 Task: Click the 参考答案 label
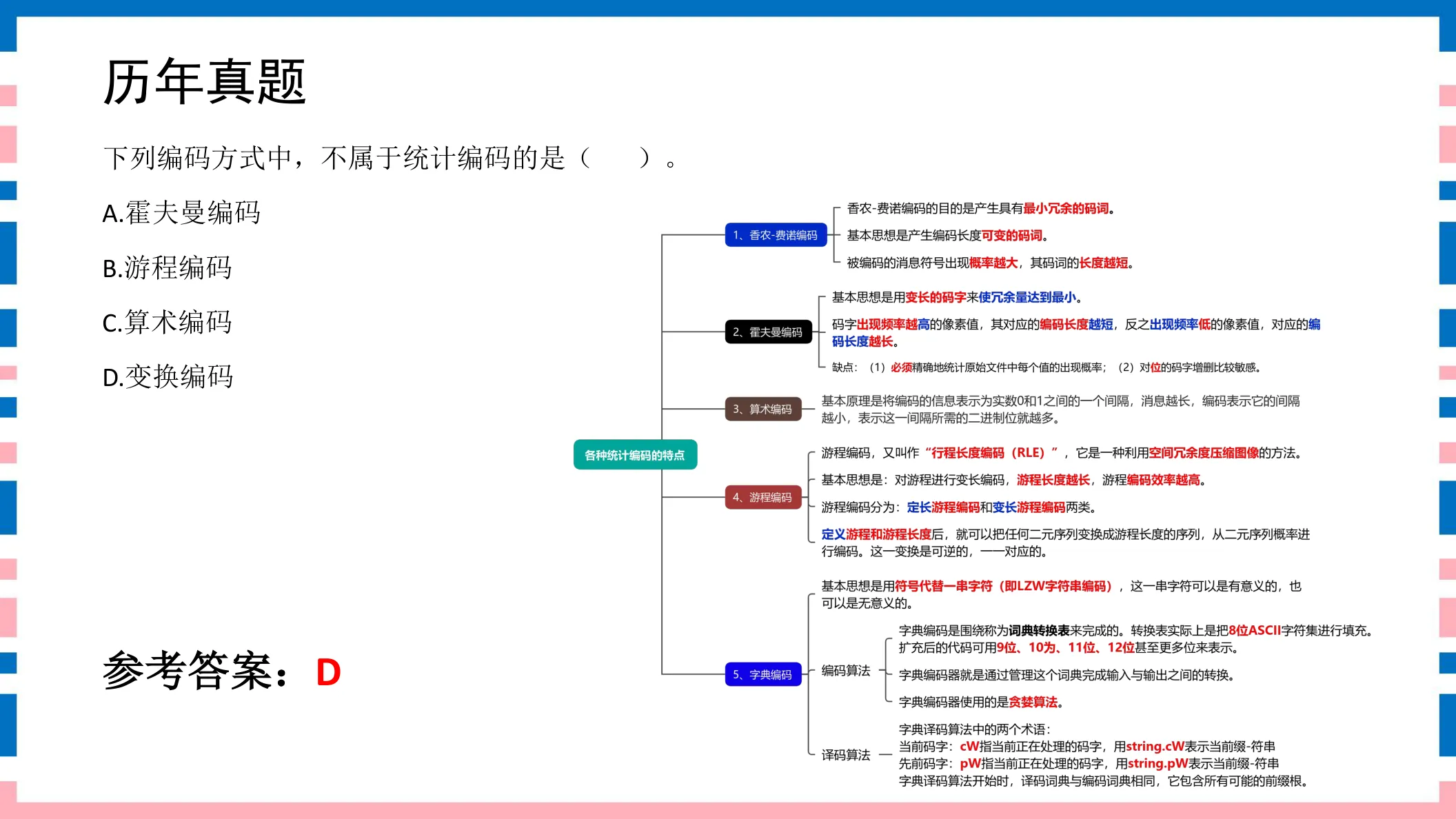[196, 671]
